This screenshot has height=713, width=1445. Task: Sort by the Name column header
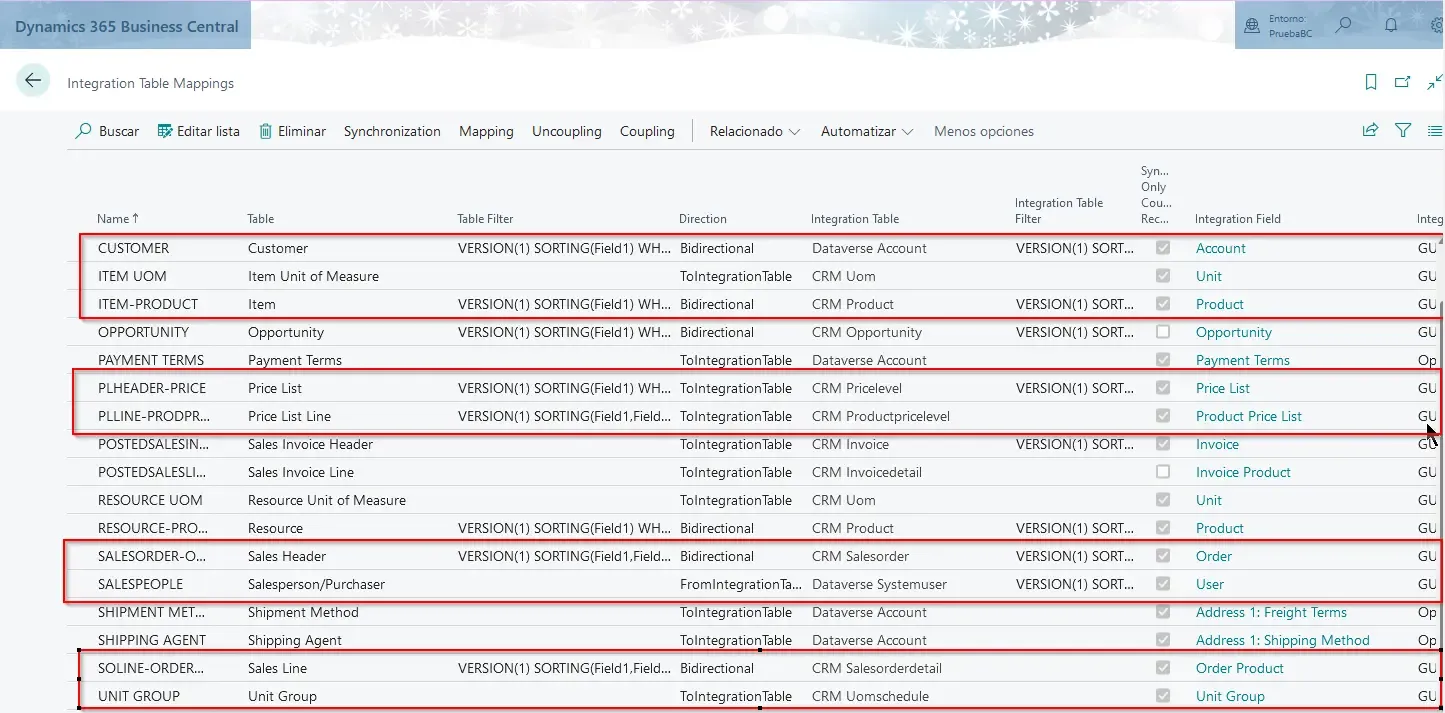113,218
